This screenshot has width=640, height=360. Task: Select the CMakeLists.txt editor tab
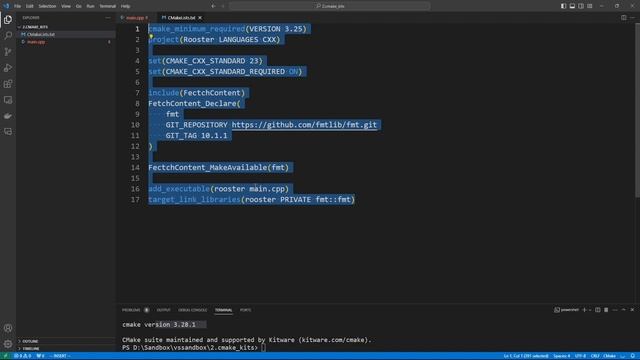click(181, 18)
